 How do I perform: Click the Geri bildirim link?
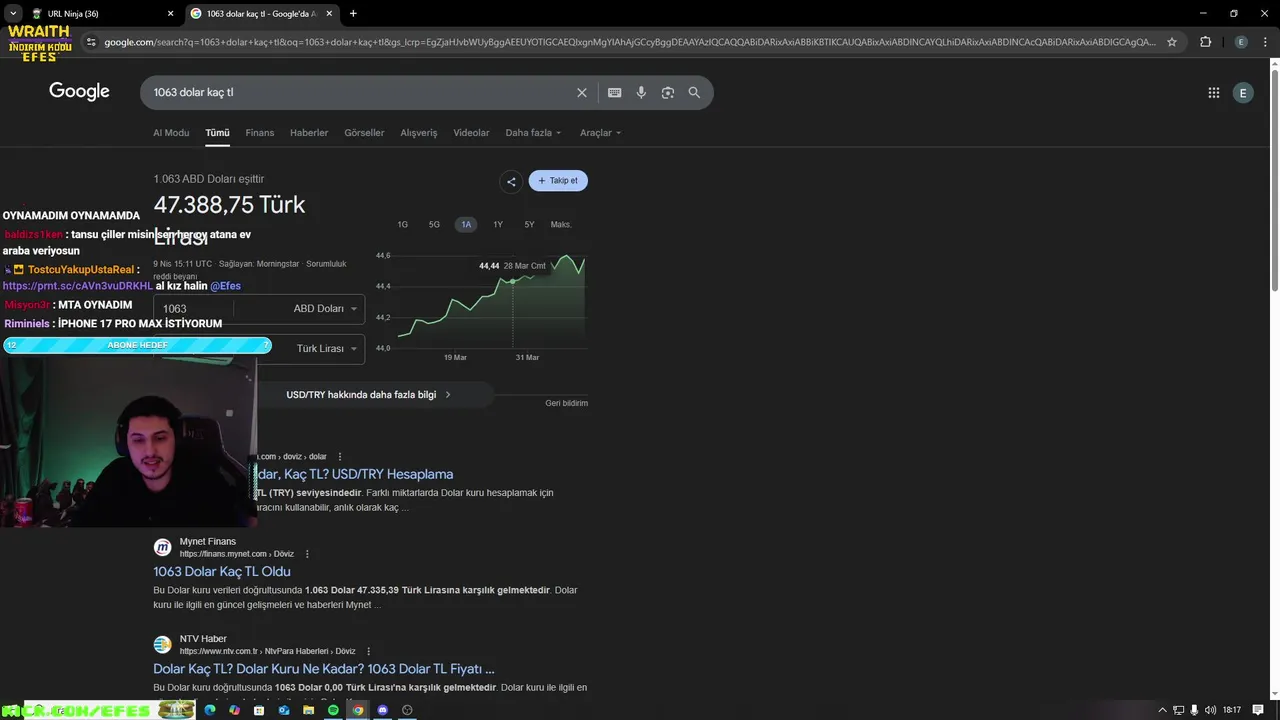tap(566, 403)
